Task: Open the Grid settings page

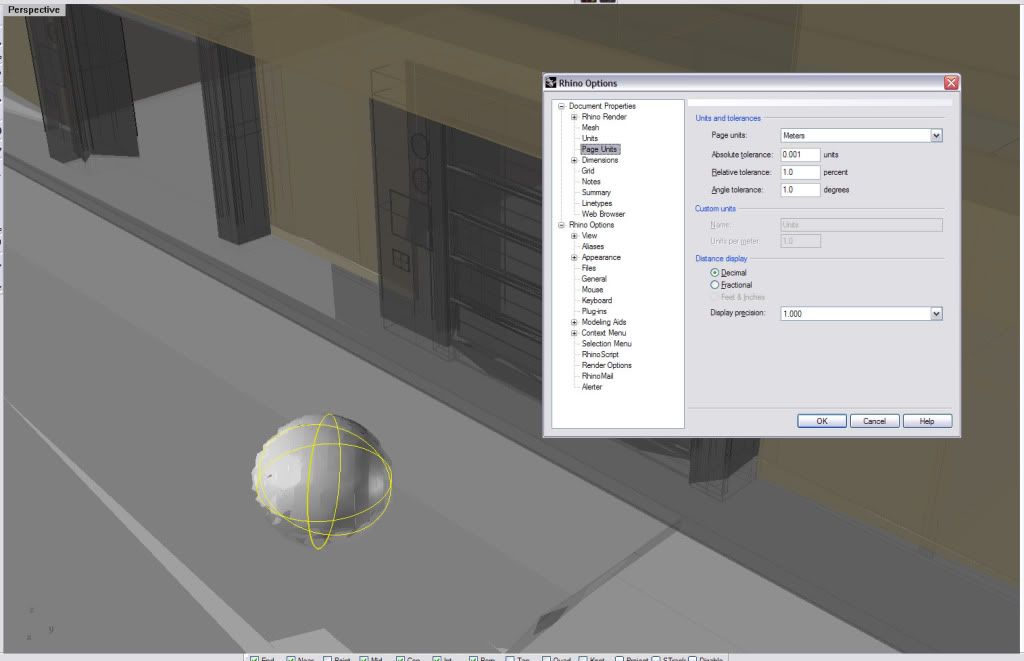Action: 588,171
